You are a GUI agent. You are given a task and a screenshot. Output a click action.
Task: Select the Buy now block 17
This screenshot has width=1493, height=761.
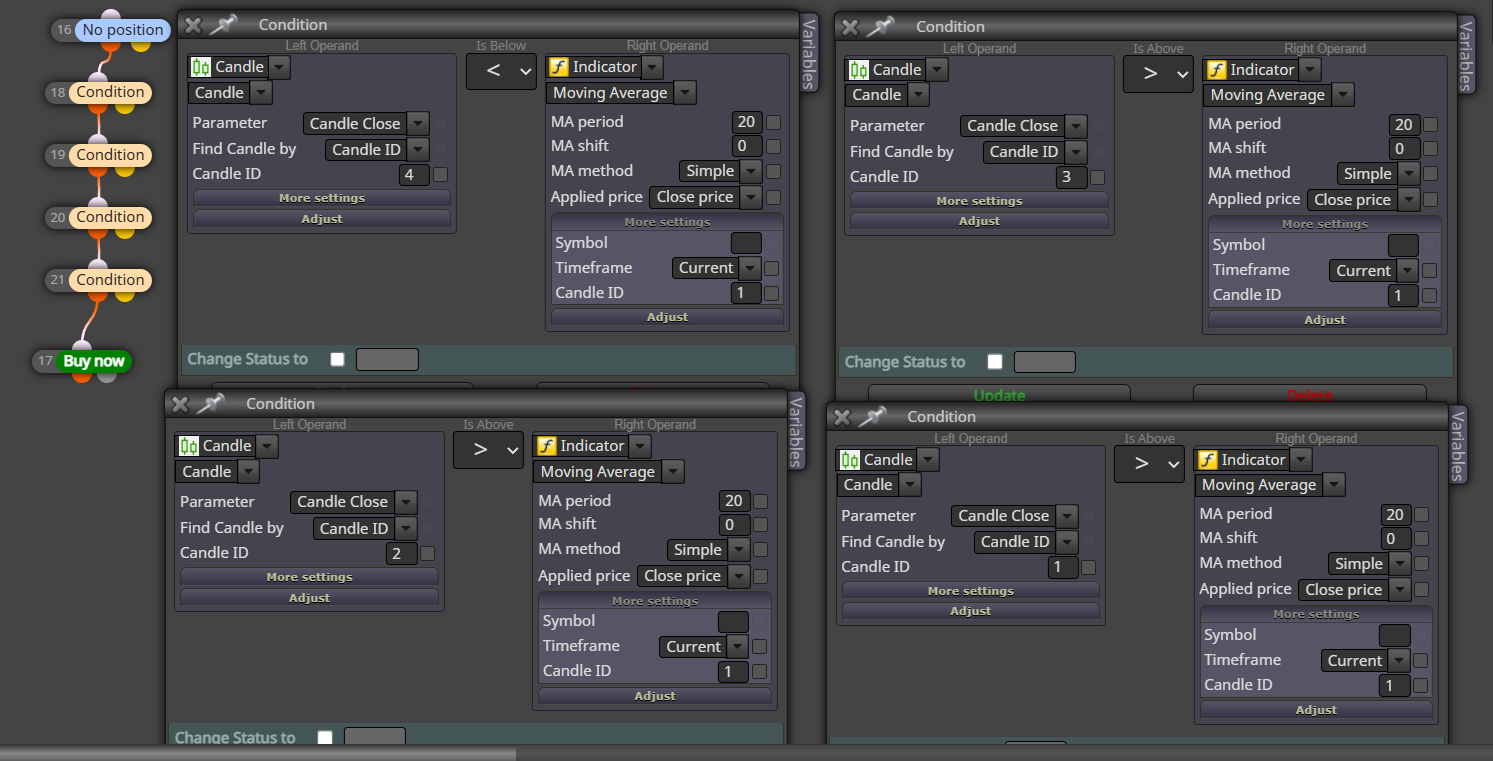click(x=93, y=361)
